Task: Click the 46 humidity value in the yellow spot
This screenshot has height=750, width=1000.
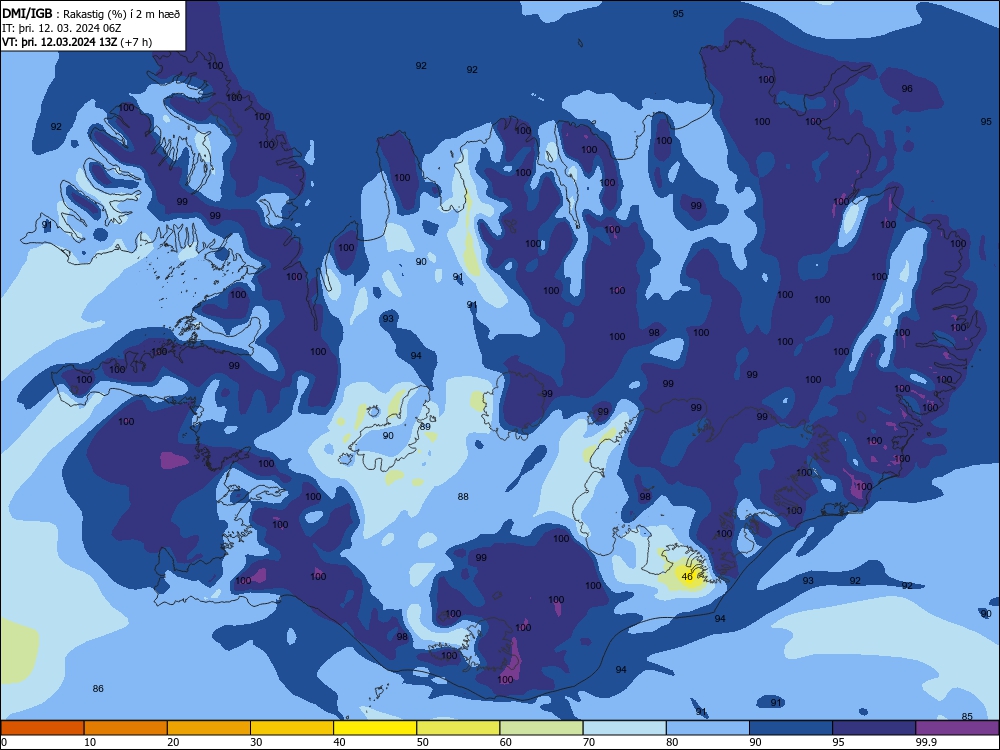Action: [687, 577]
